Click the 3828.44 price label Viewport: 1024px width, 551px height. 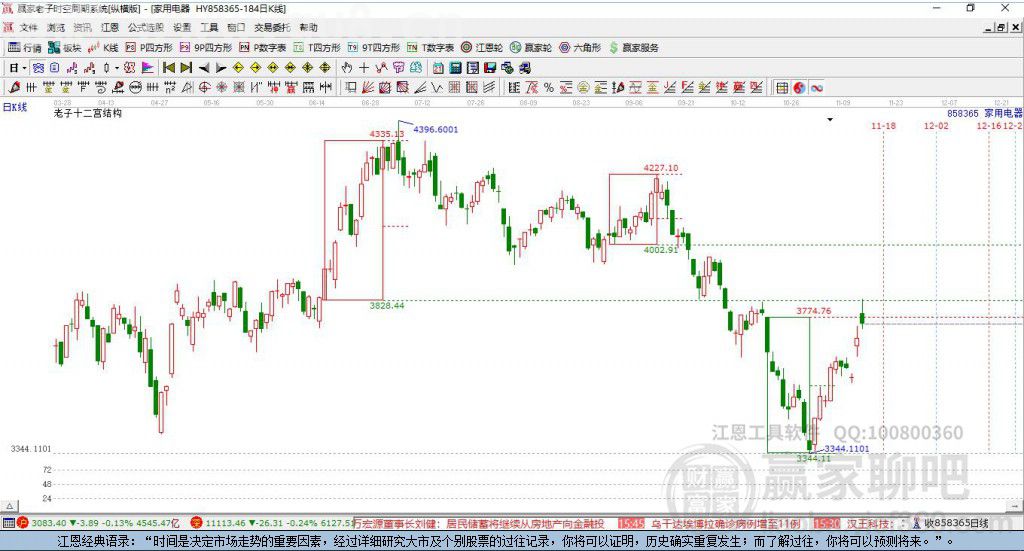[x=387, y=305]
